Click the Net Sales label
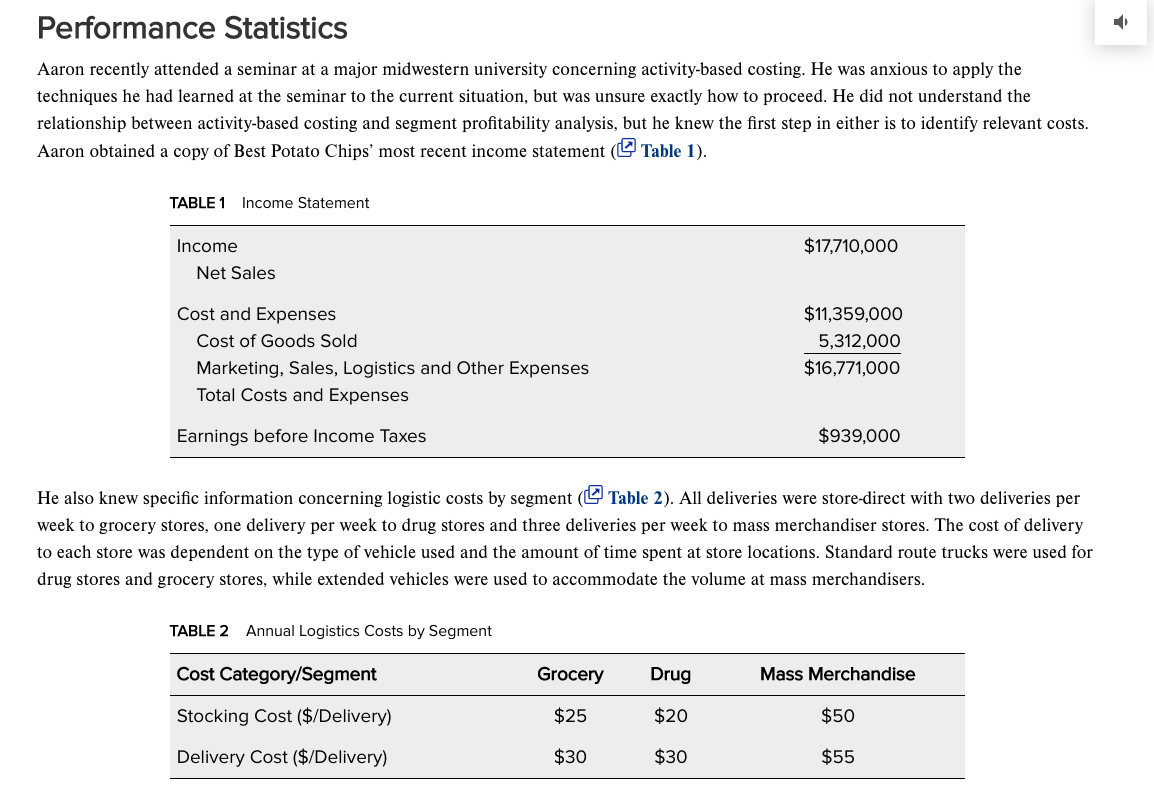Viewport: 1154px width, 797px height. [236, 273]
